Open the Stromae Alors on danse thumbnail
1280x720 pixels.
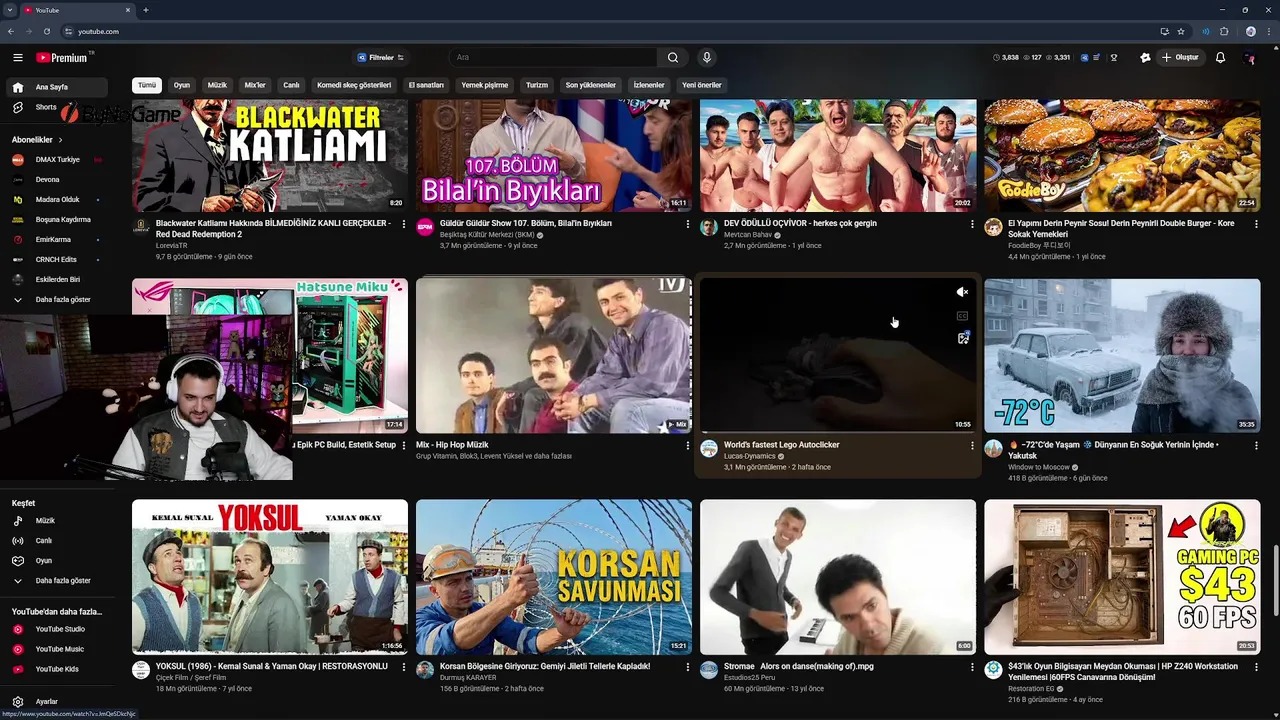coord(838,577)
